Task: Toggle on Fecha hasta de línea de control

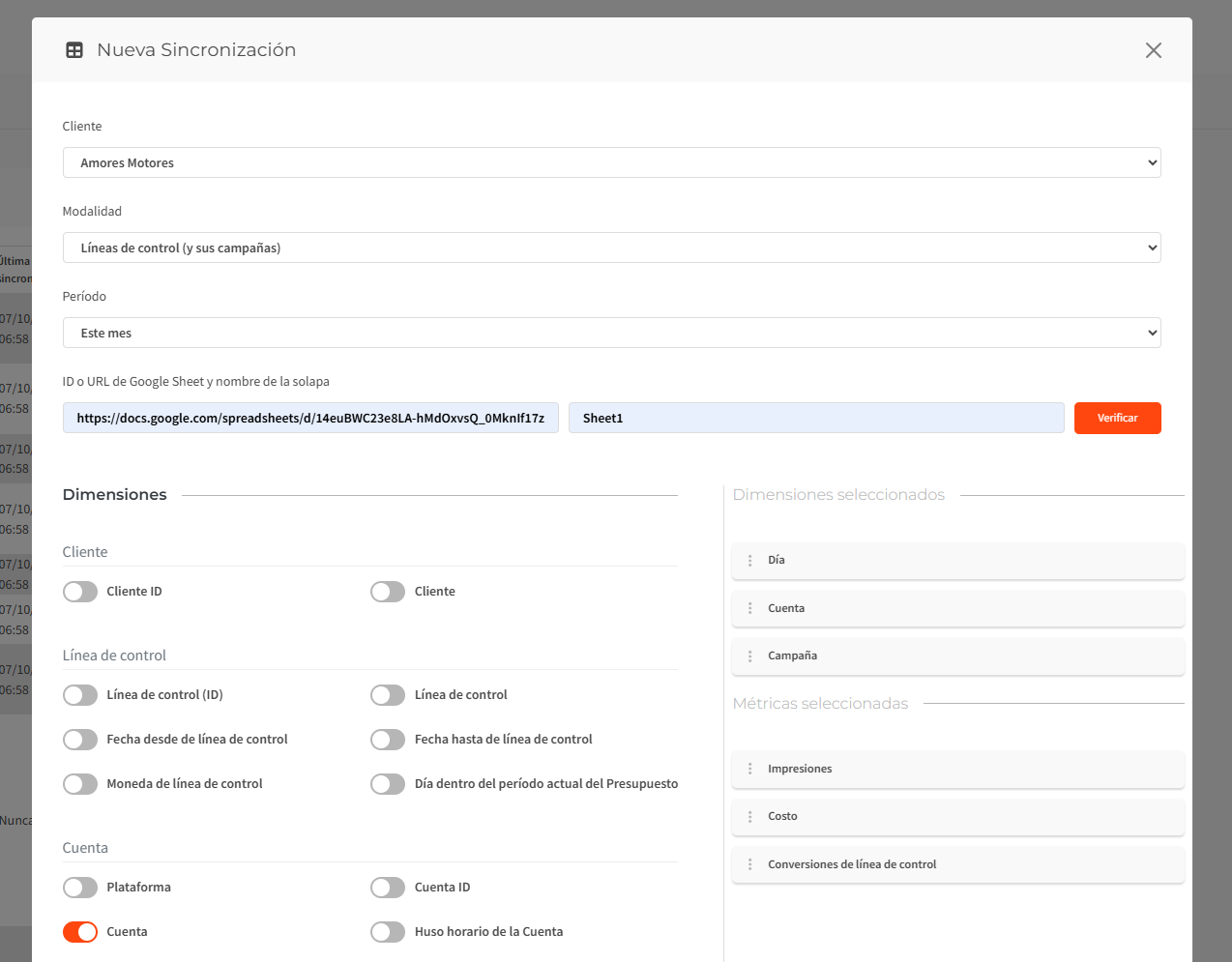Action: [x=388, y=740]
